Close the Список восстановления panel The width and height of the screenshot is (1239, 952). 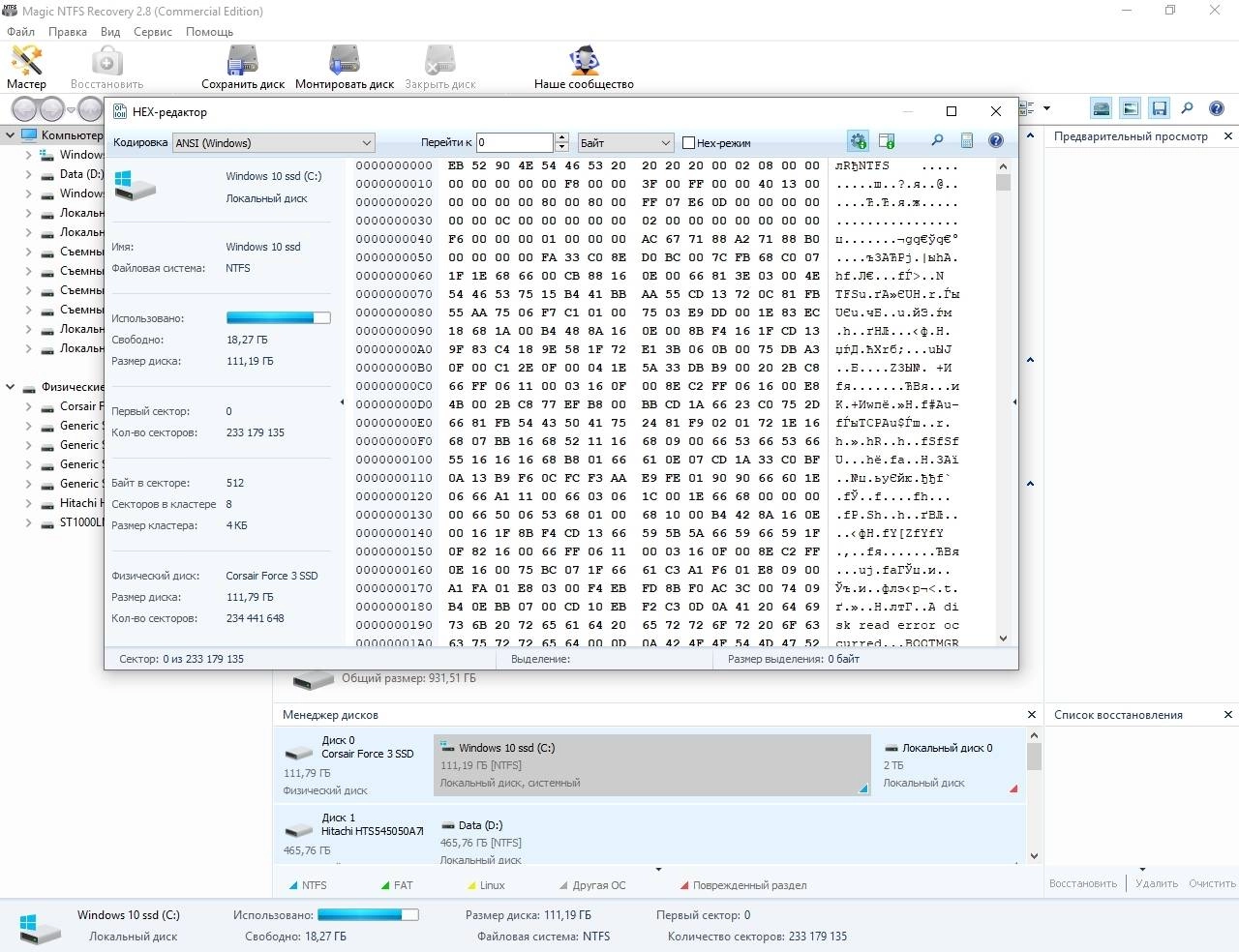coord(1228,715)
